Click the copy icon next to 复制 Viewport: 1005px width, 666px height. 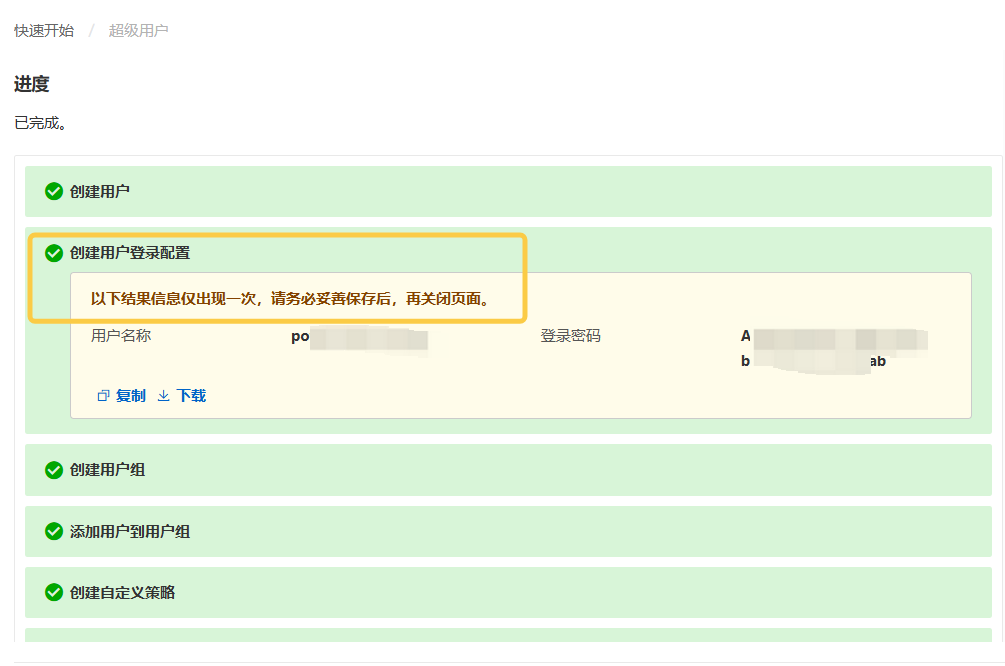[103, 396]
